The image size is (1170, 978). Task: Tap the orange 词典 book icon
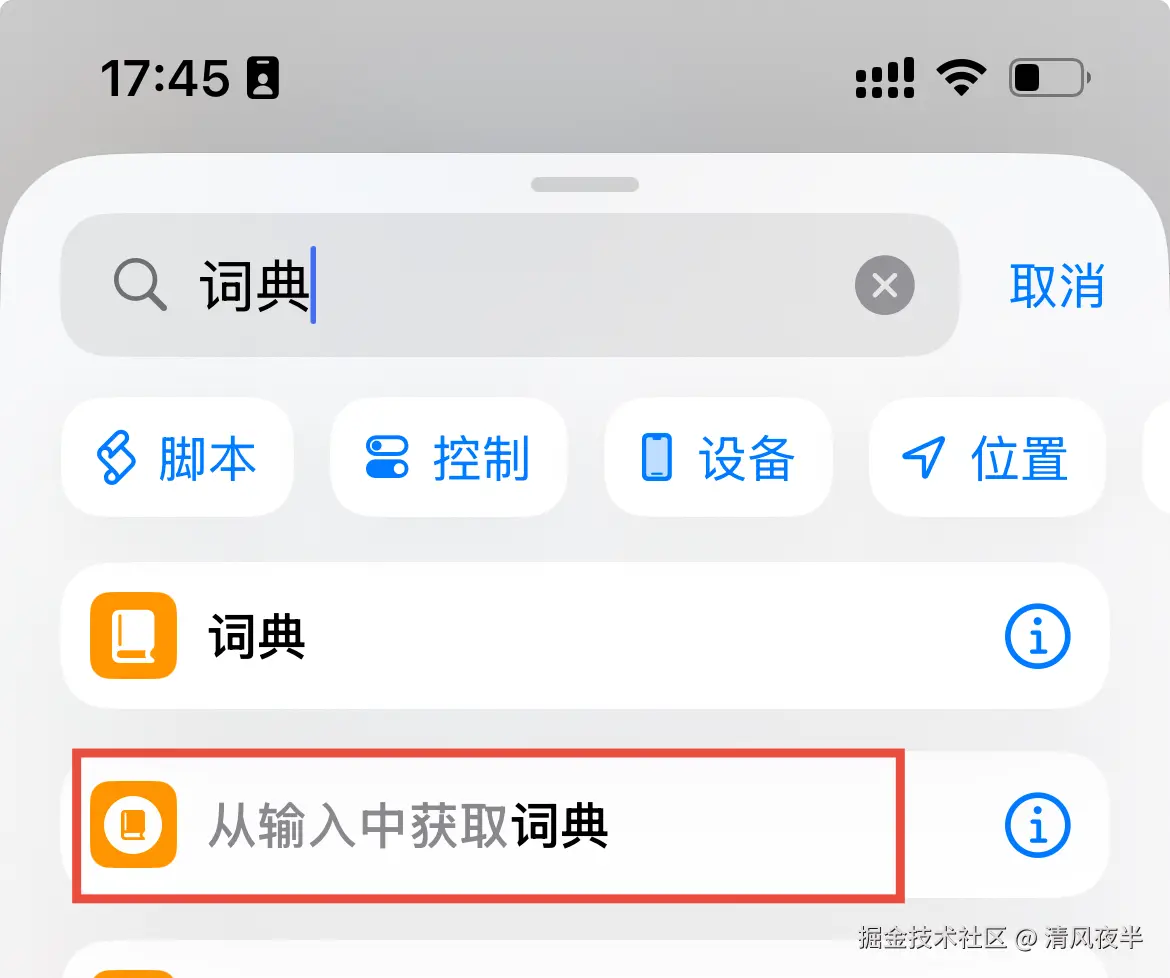134,636
